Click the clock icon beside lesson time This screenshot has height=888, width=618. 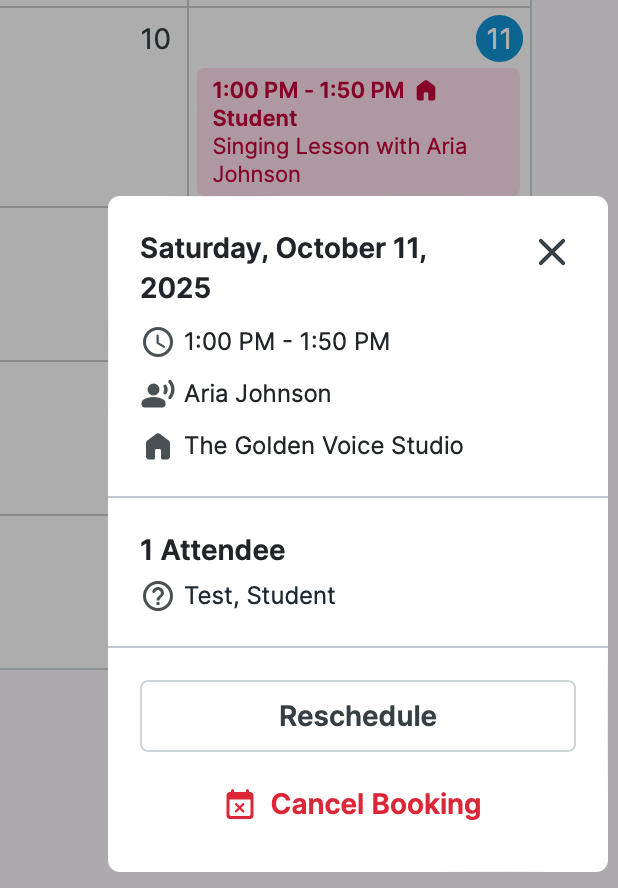coord(158,342)
